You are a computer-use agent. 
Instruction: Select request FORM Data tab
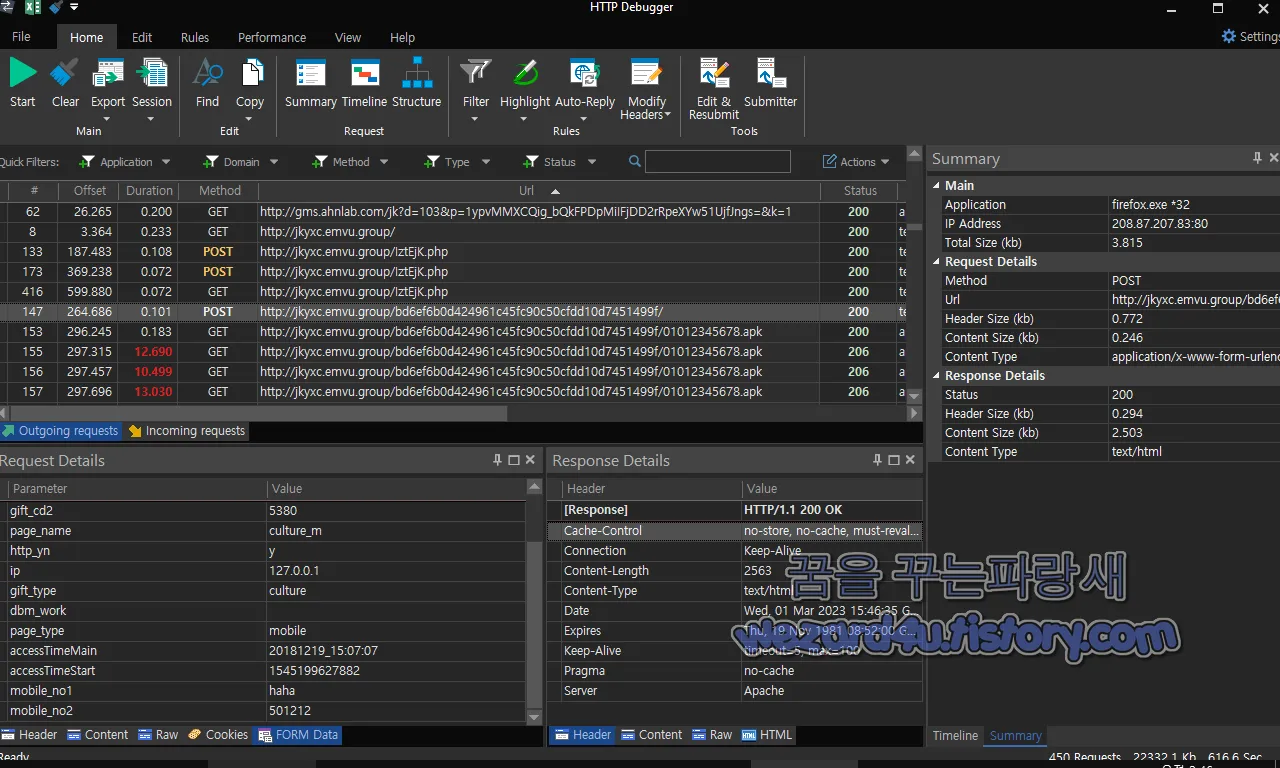[298, 734]
